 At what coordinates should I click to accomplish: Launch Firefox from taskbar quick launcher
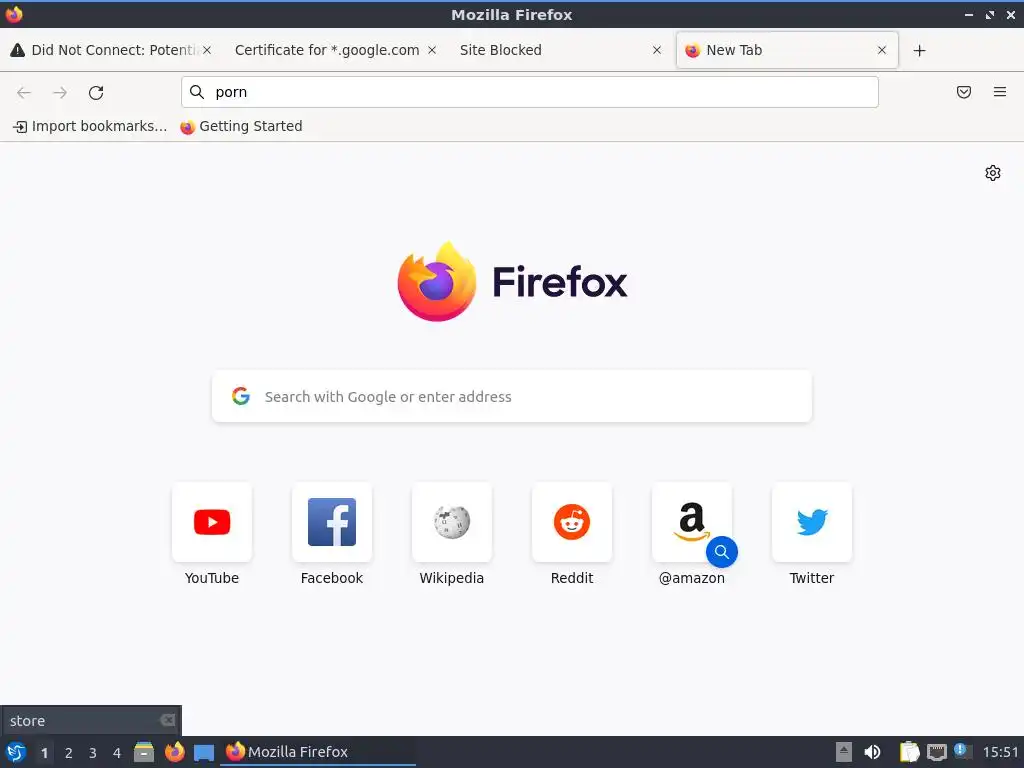pyautogui.click(x=174, y=752)
